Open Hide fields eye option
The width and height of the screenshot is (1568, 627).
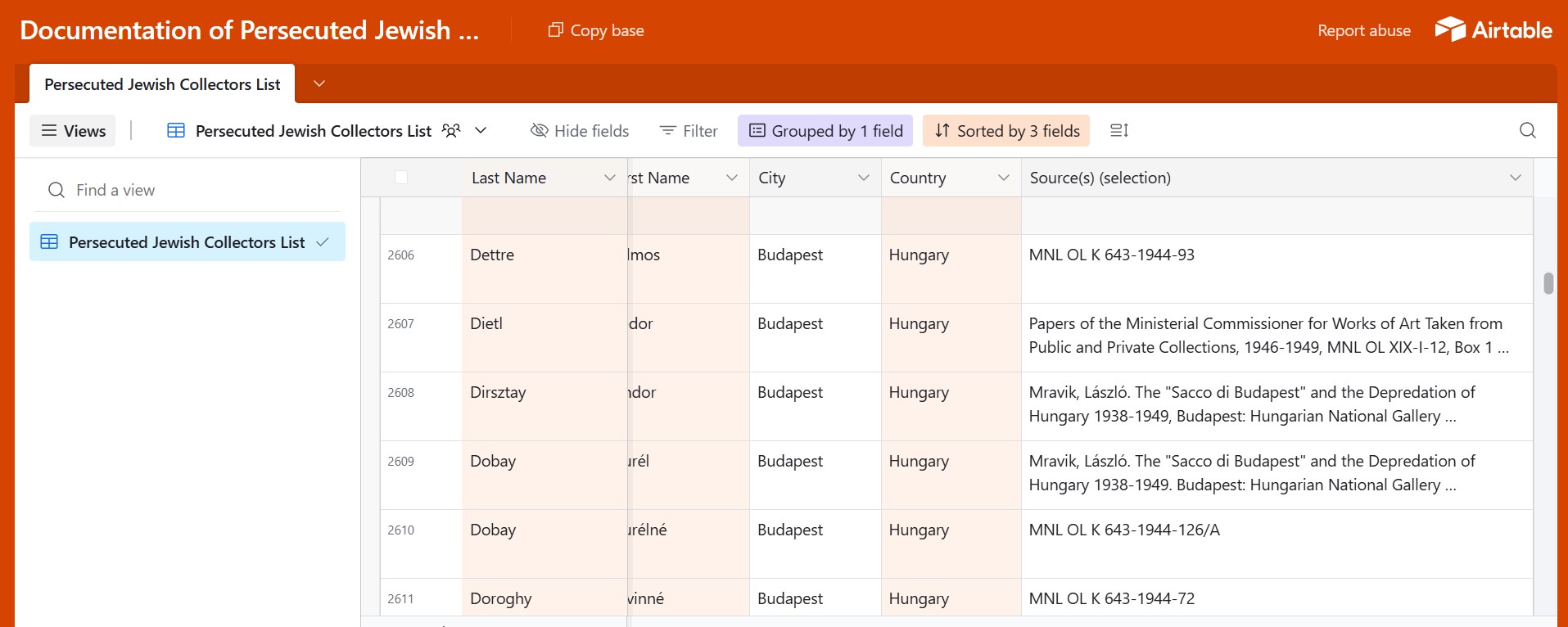coord(580,131)
